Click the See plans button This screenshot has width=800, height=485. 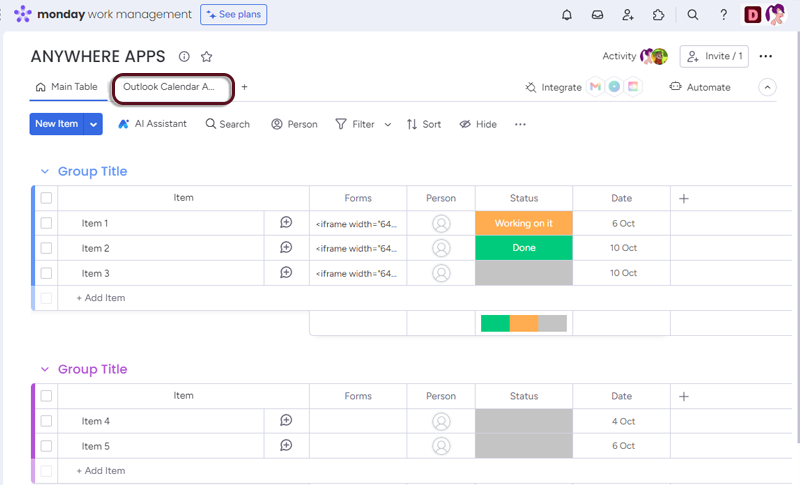pyautogui.click(x=233, y=15)
